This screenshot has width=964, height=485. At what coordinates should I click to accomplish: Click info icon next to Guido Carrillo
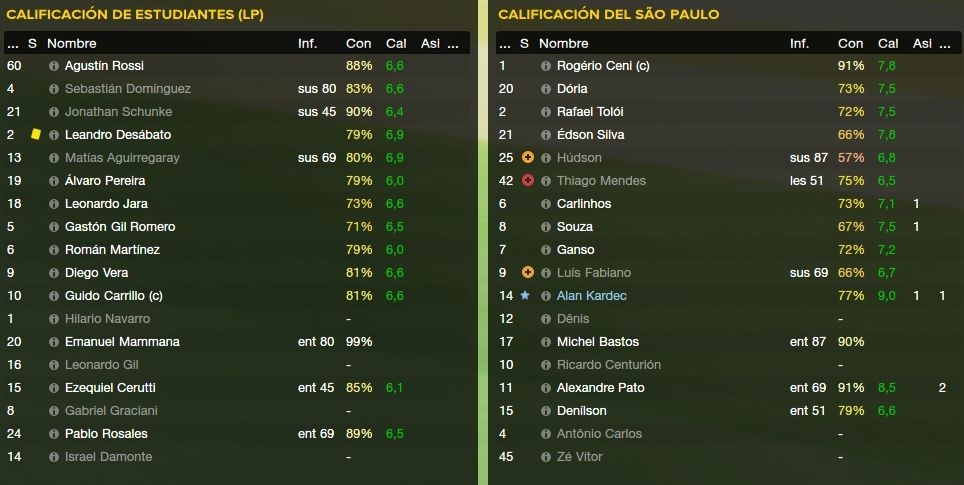54,296
